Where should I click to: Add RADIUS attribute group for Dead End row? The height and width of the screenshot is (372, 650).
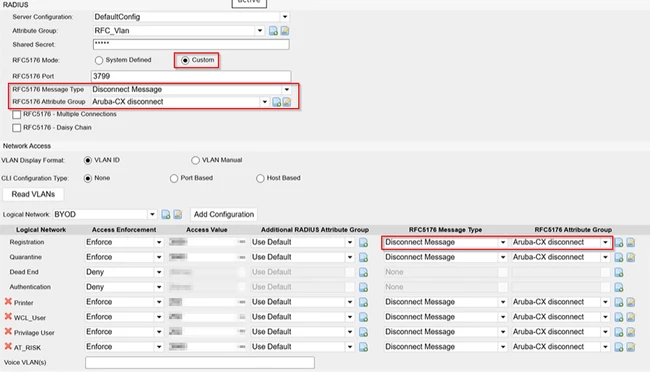(364, 272)
